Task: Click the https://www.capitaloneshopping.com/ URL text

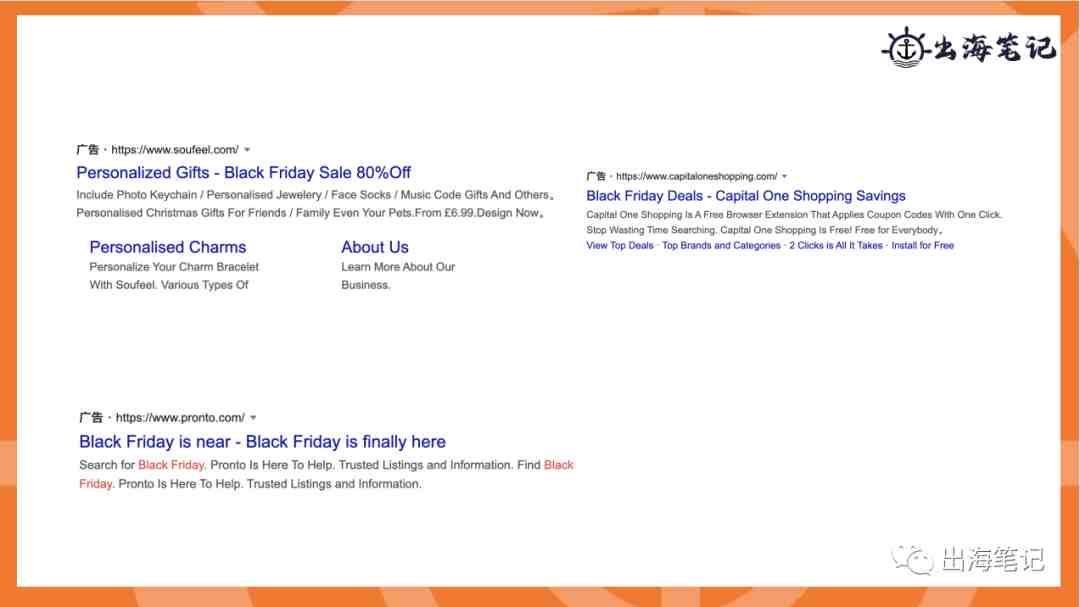Action: (x=696, y=176)
